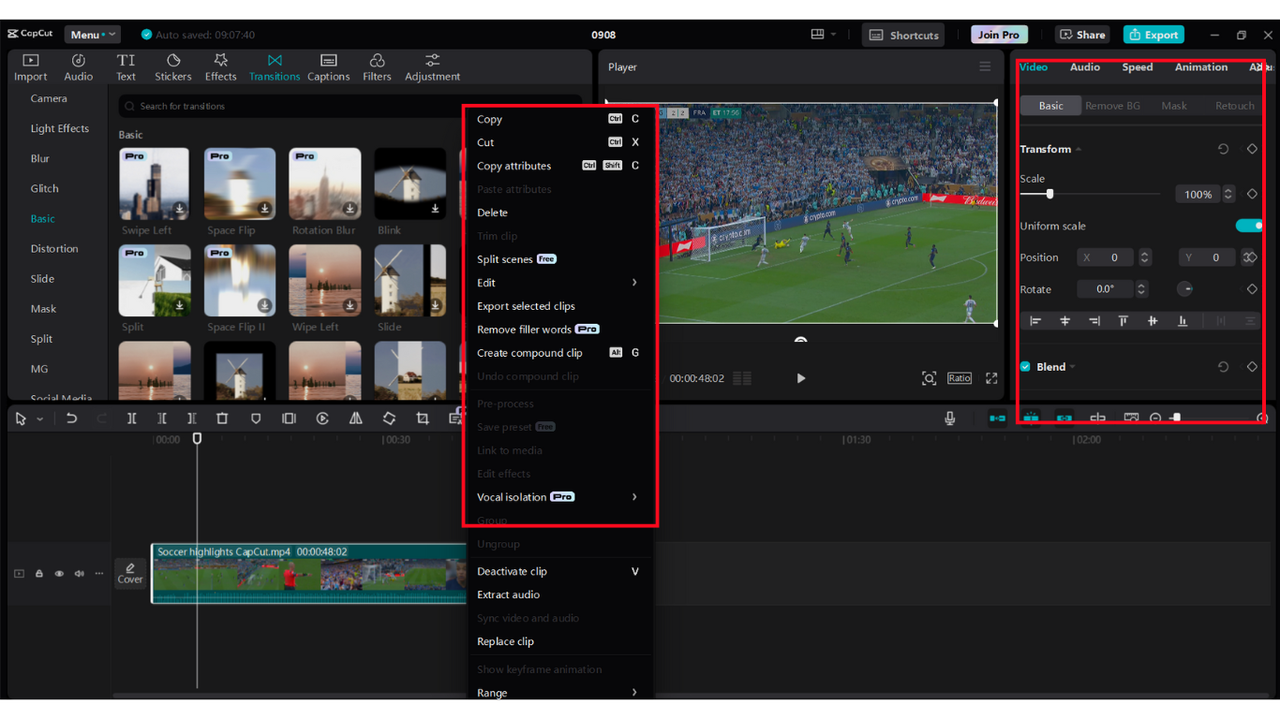Open the Adjustment tab

point(432,67)
